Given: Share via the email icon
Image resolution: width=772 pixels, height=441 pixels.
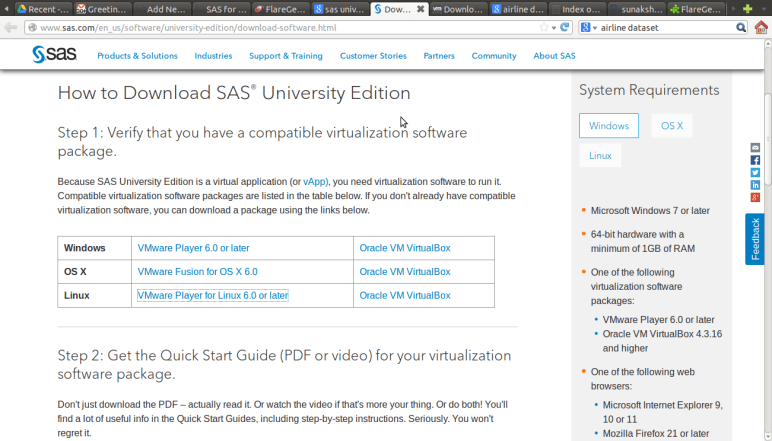Looking at the screenshot, I should click(x=755, y=148).
